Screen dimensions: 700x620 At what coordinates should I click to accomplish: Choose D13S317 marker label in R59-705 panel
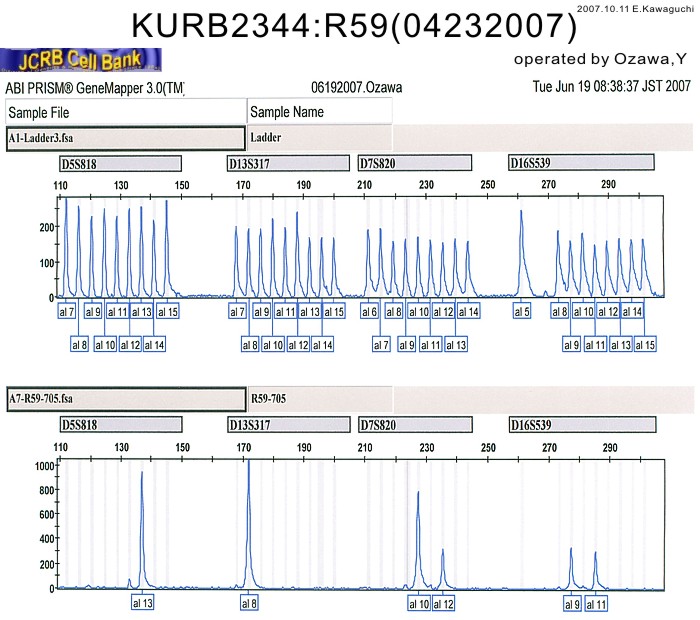(285, 426)
